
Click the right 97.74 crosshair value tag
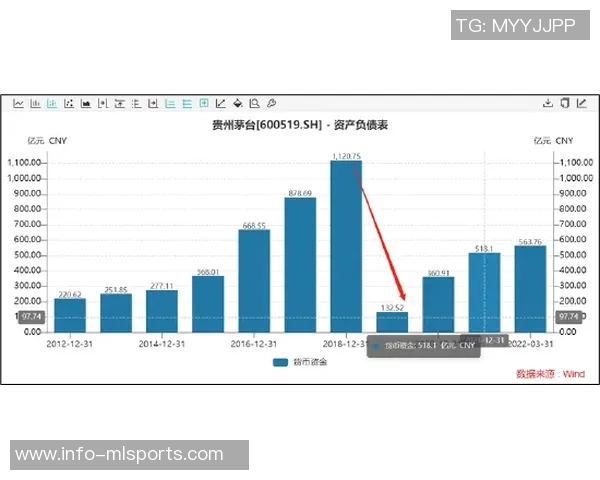(569, 317)
